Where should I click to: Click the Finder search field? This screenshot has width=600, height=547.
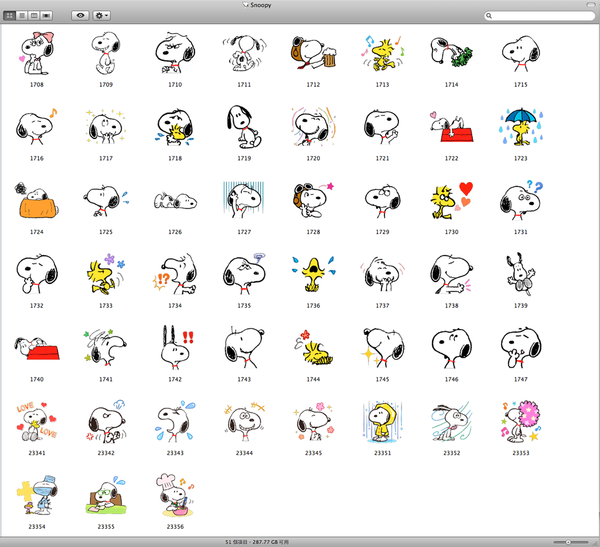pyautogui.click(x=540, y=16)
